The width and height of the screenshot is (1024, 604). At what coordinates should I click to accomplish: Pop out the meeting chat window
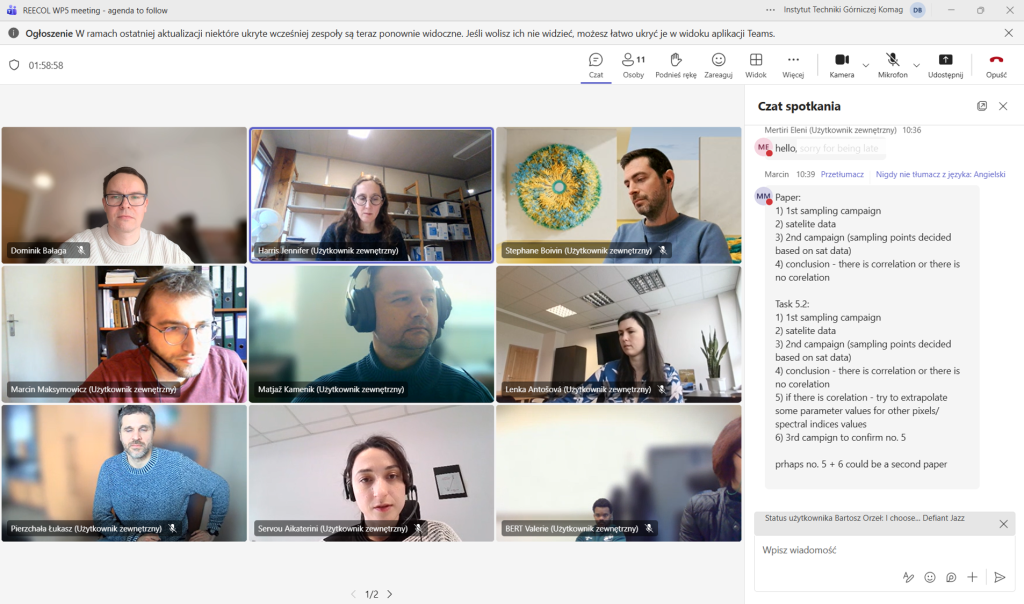(x=982, y=106)
